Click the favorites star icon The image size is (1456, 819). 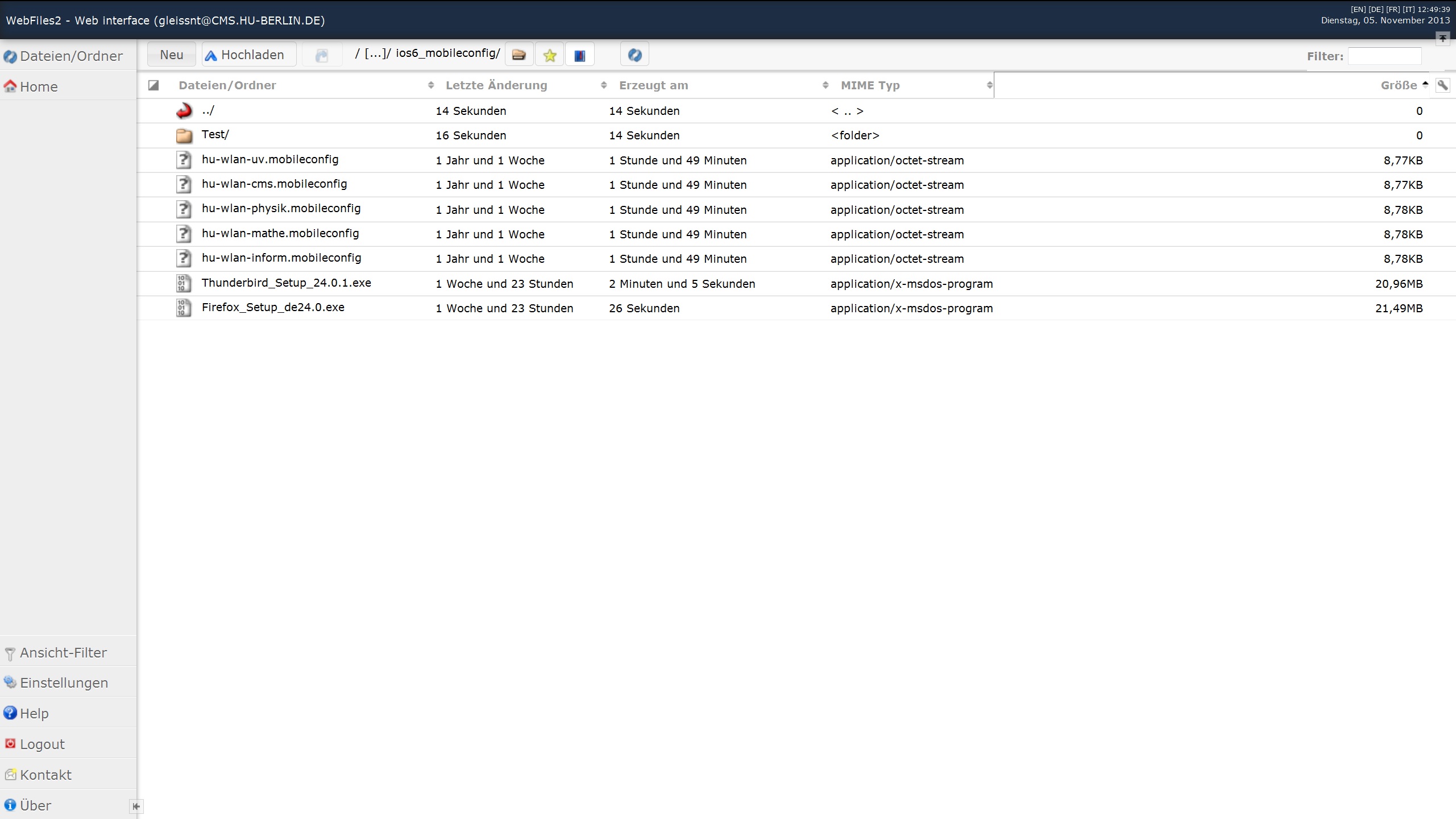(549, 54)
